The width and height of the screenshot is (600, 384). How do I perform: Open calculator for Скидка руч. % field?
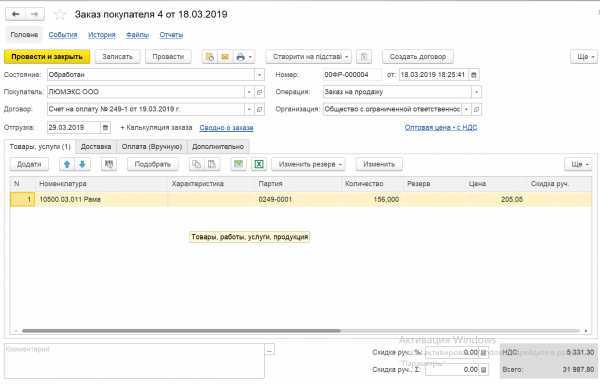point(483,352)
